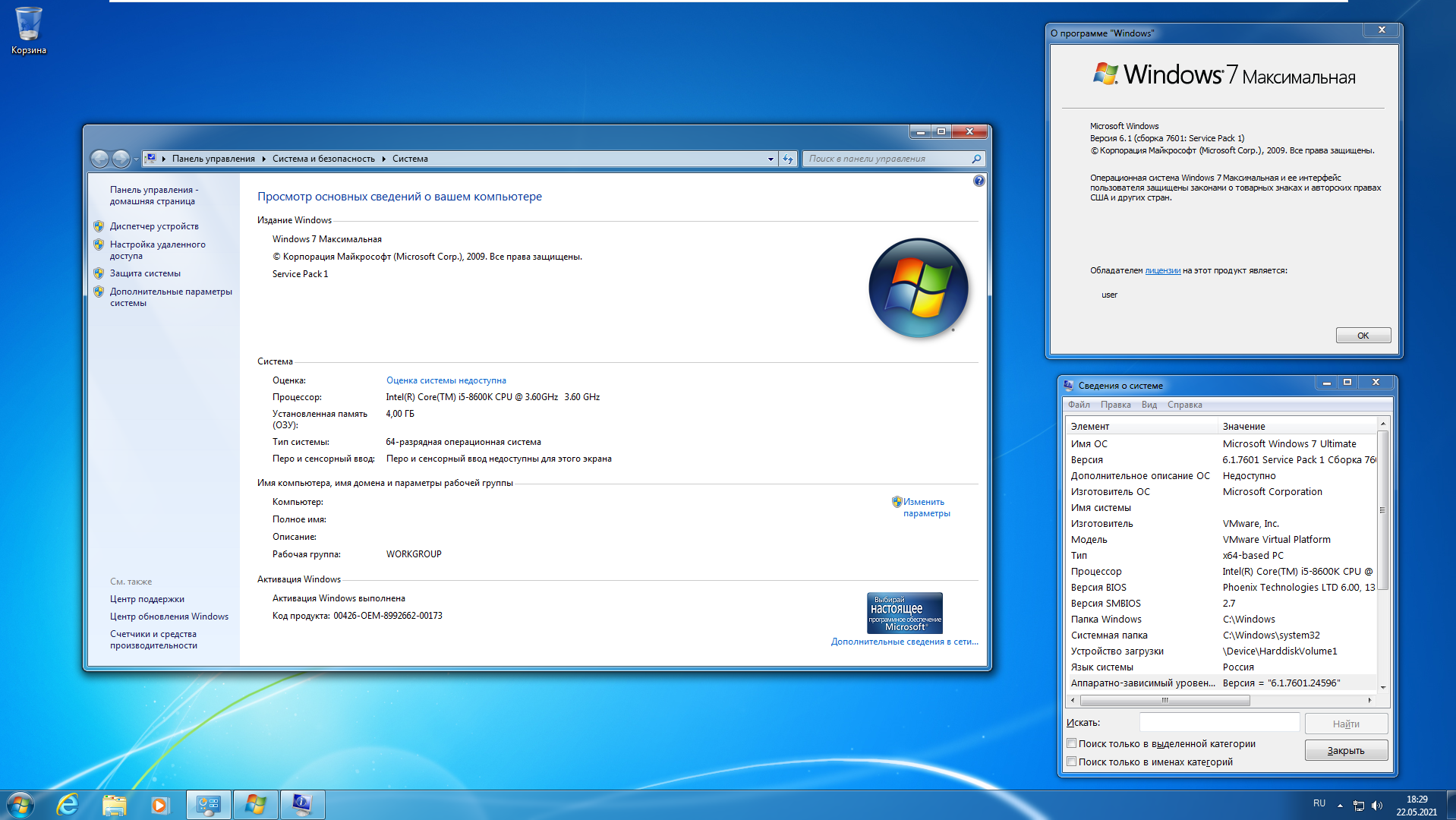Expand the address bar history dropdown
Screen dimensions: 1456x820
[771, 159]
